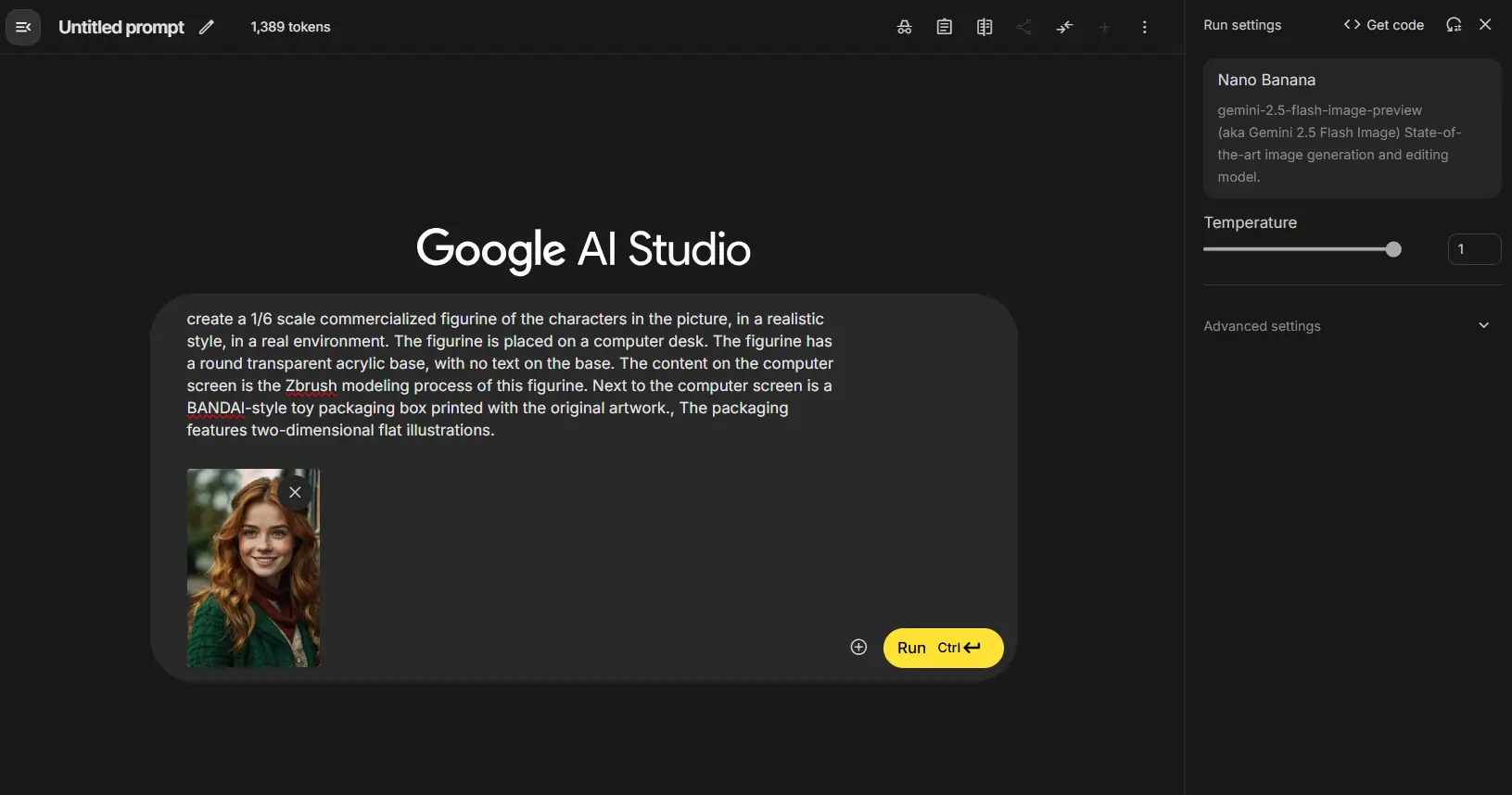Toggle the left navigation menu

point(23,27)
